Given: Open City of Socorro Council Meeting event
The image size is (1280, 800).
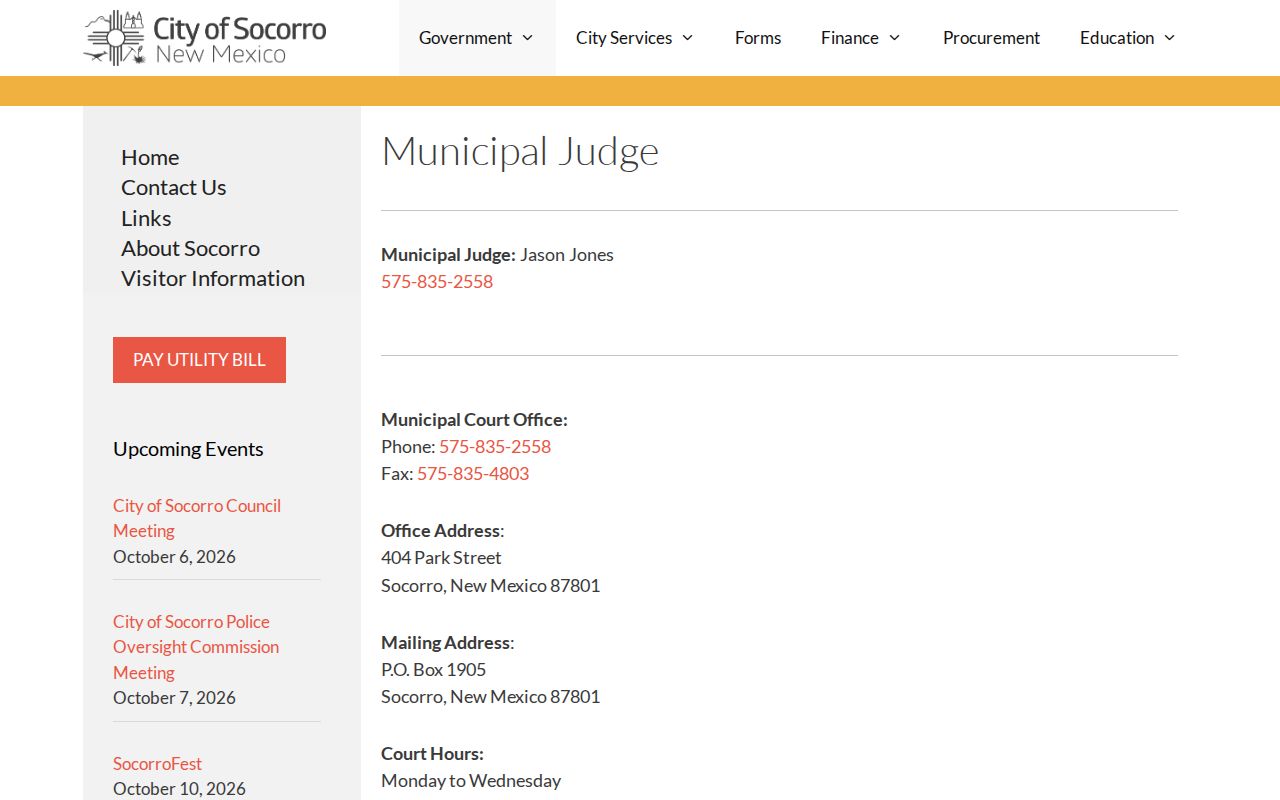Looking at the screenshot, I should 197,518.
